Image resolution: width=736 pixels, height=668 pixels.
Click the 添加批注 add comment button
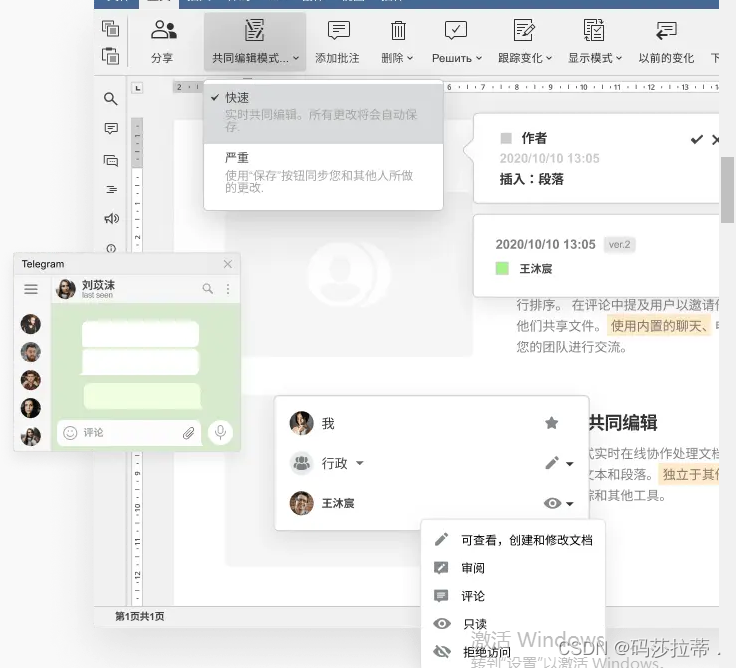[337, 42]
